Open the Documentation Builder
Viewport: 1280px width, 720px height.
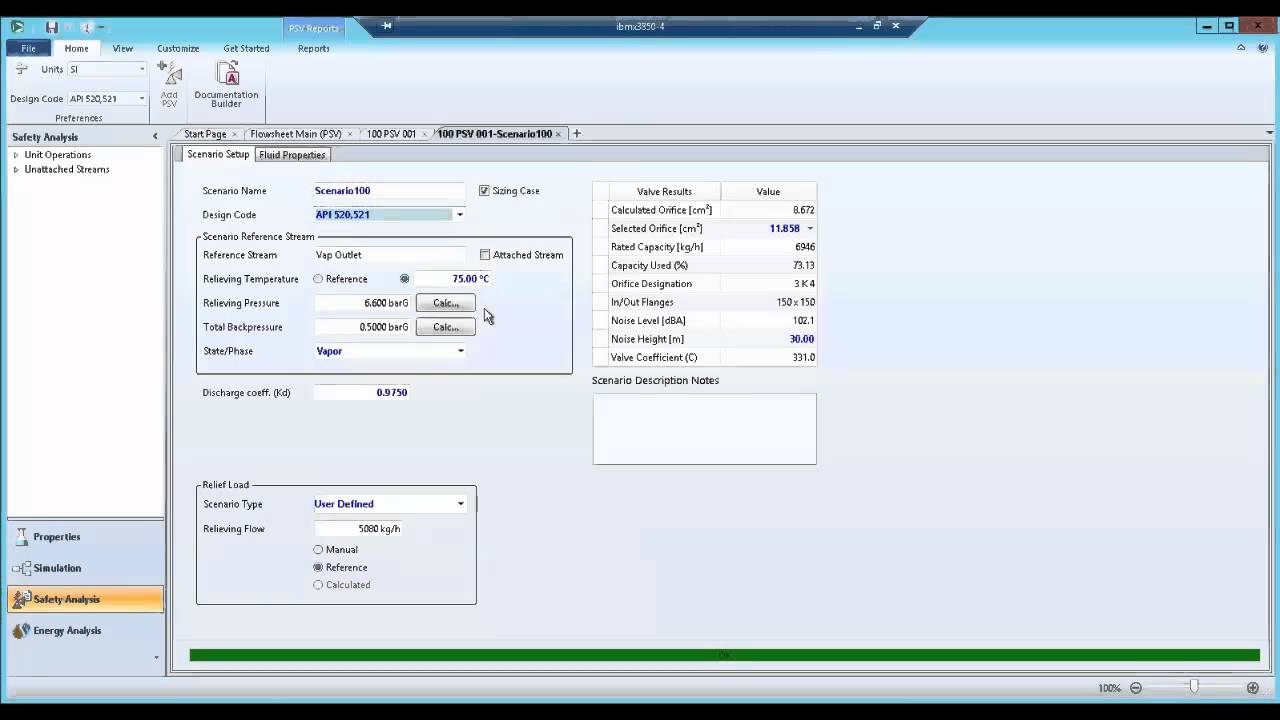(x=227, y=84)
